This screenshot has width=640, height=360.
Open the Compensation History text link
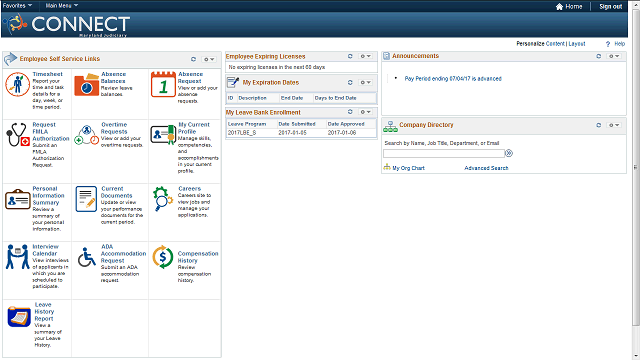coord(198,257)
